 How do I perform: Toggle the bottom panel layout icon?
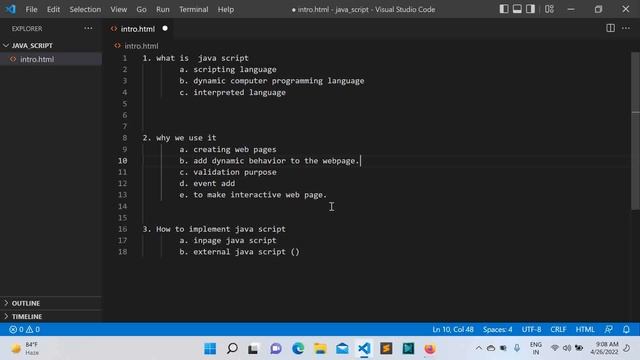tap(517, 9)
